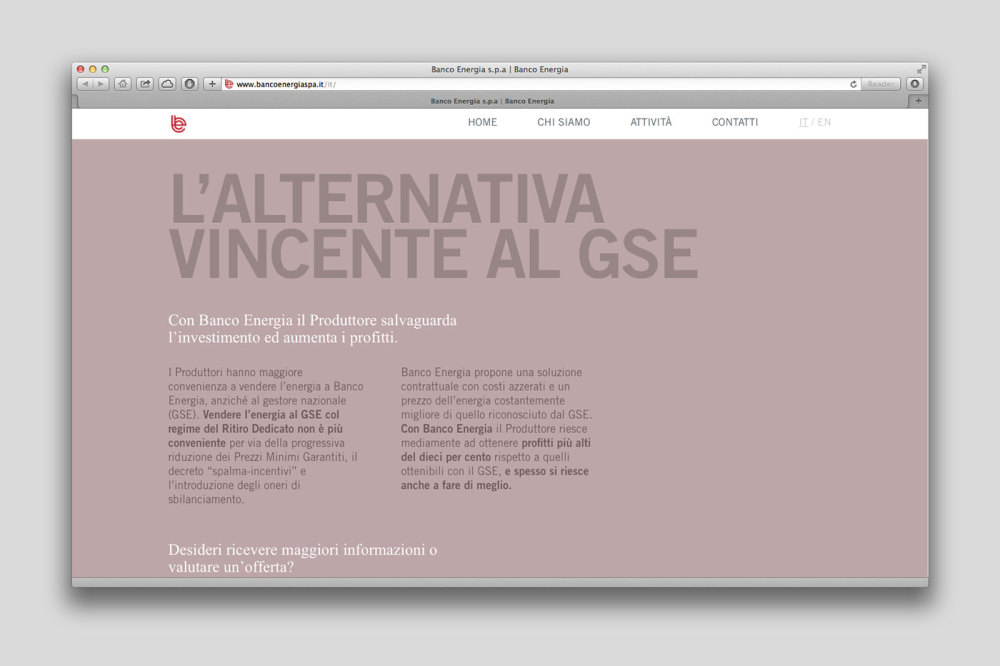Reload the page with the refresh arrow
This screenshot has height=666, width=1000.
(x=853, y=84)
